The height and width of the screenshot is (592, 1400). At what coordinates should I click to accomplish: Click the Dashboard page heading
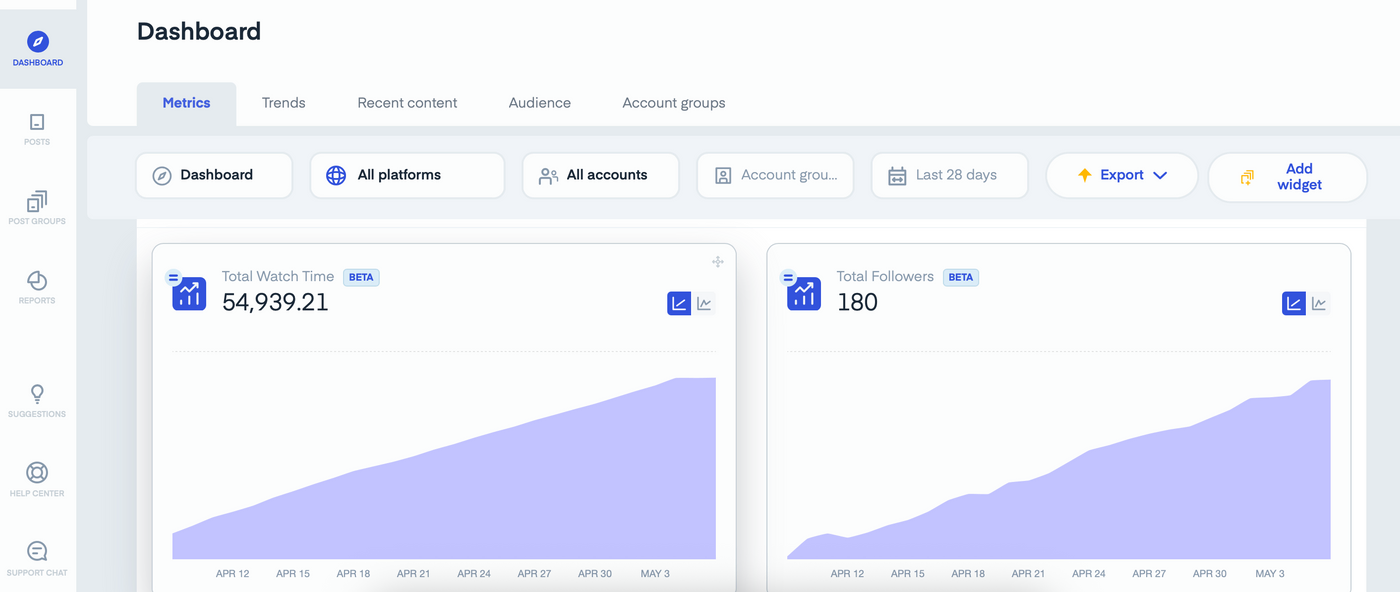tap(199, 31)
